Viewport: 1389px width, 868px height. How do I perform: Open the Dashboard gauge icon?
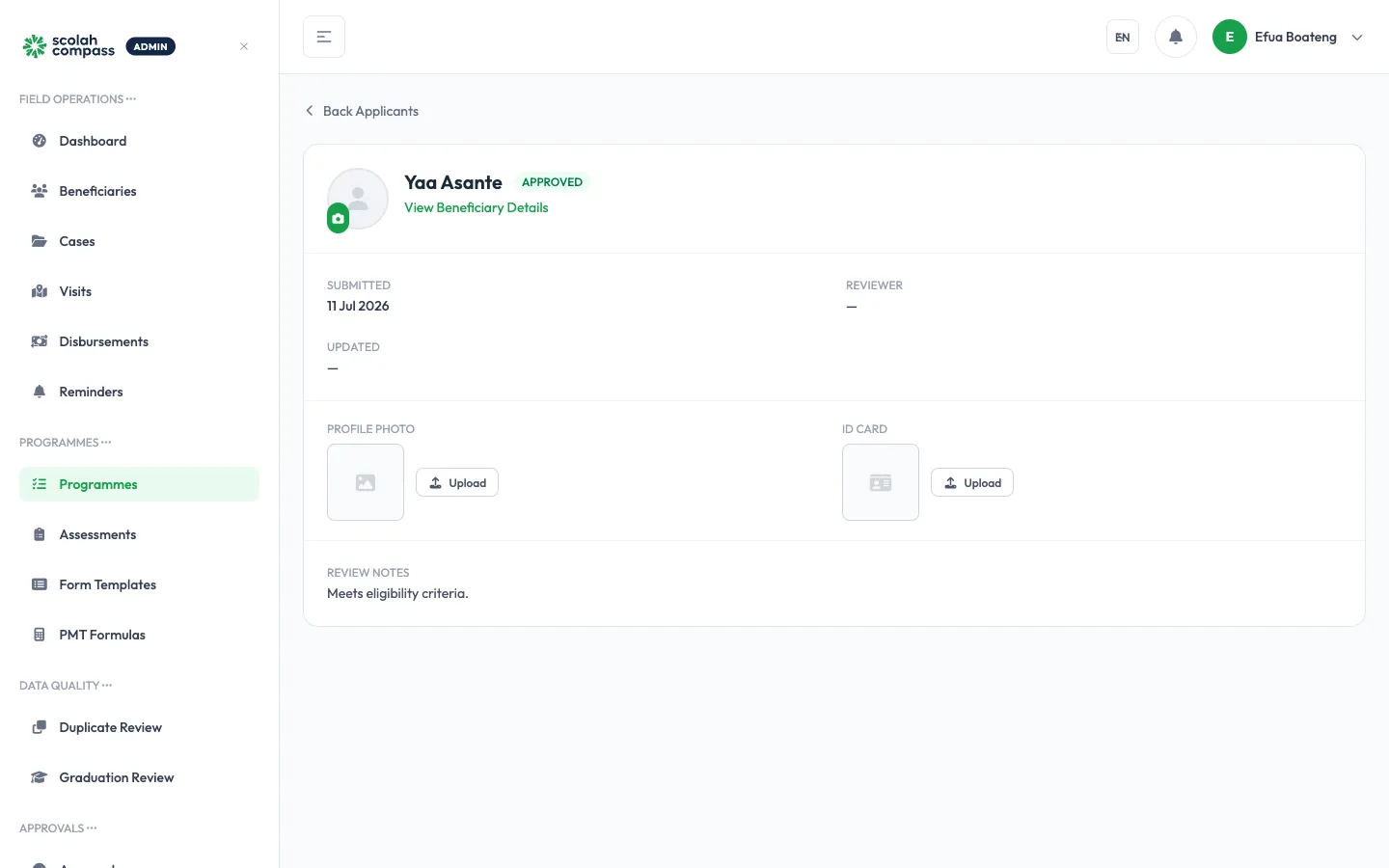(40, 141)
